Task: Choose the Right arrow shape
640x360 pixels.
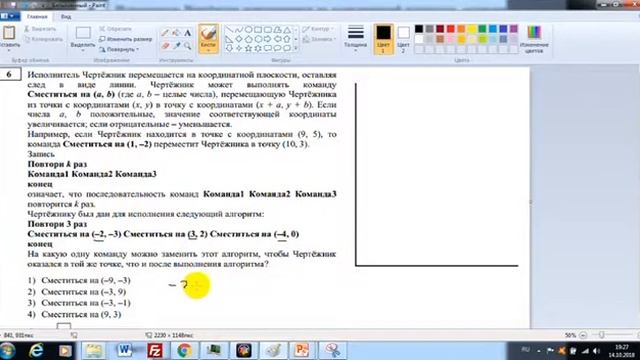Action: tap(268, 39)
